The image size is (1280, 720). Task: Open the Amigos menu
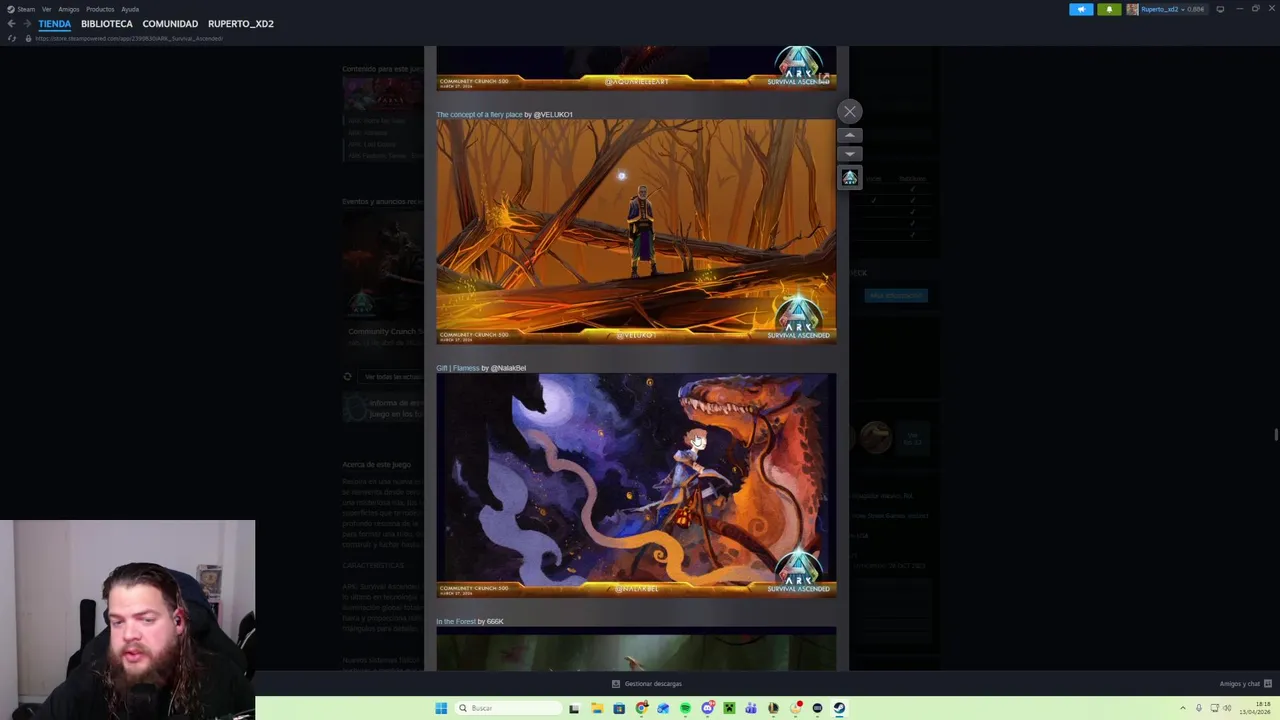coord(68,9)
